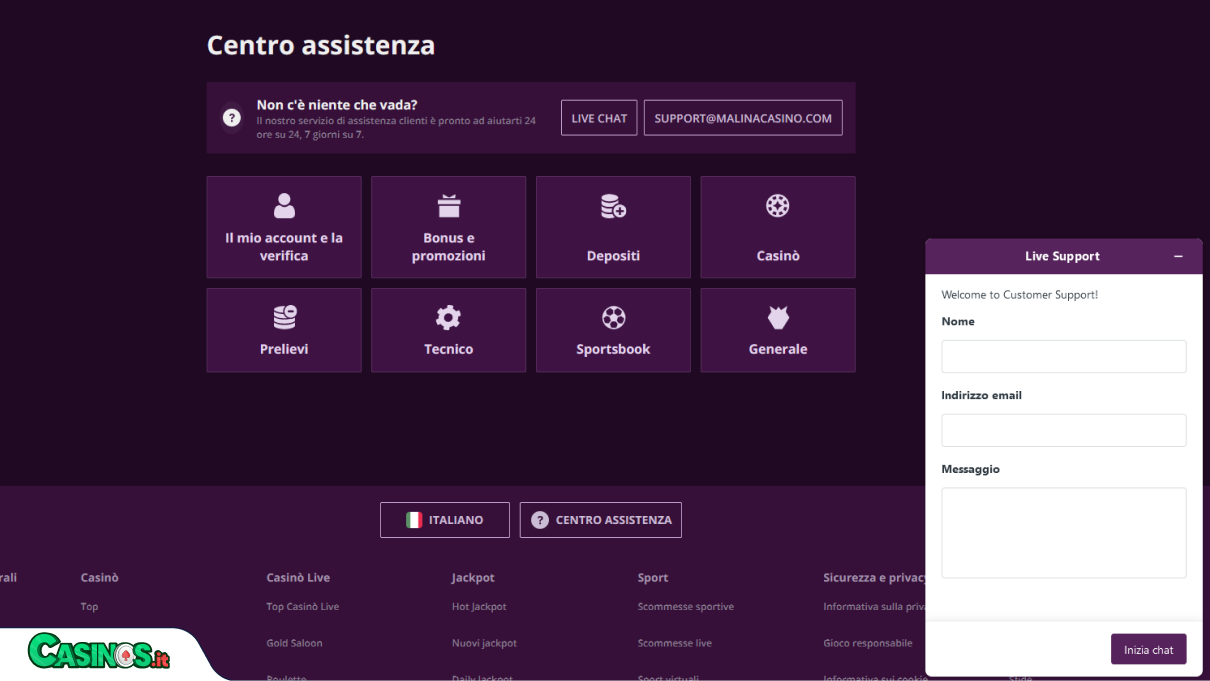Screen dimensions: 1210x681
Task: Open the Casinò chip category
Action: [x=778, y=227]
